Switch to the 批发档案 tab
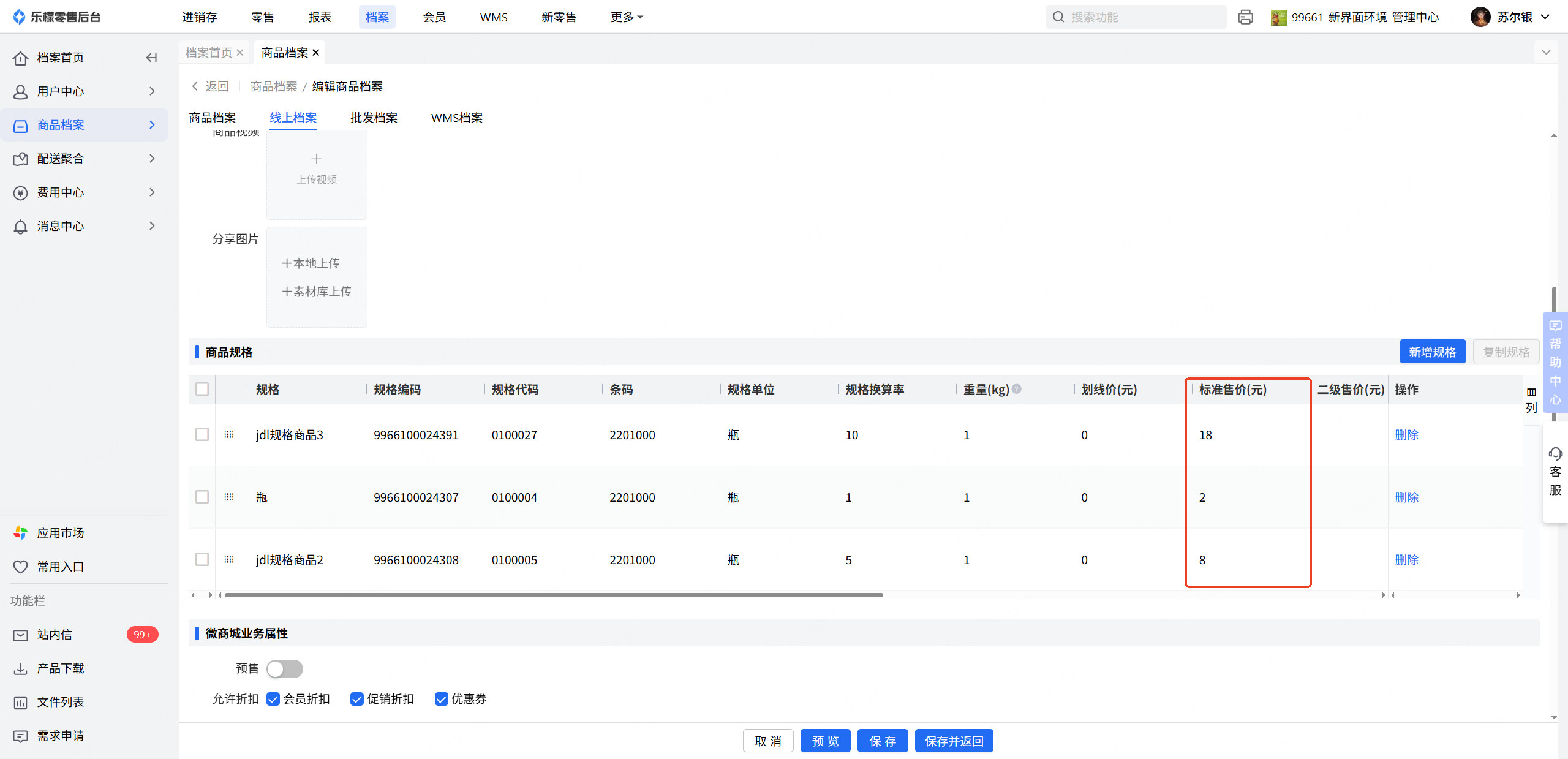The image size is (1568, 759). [374, 118]
